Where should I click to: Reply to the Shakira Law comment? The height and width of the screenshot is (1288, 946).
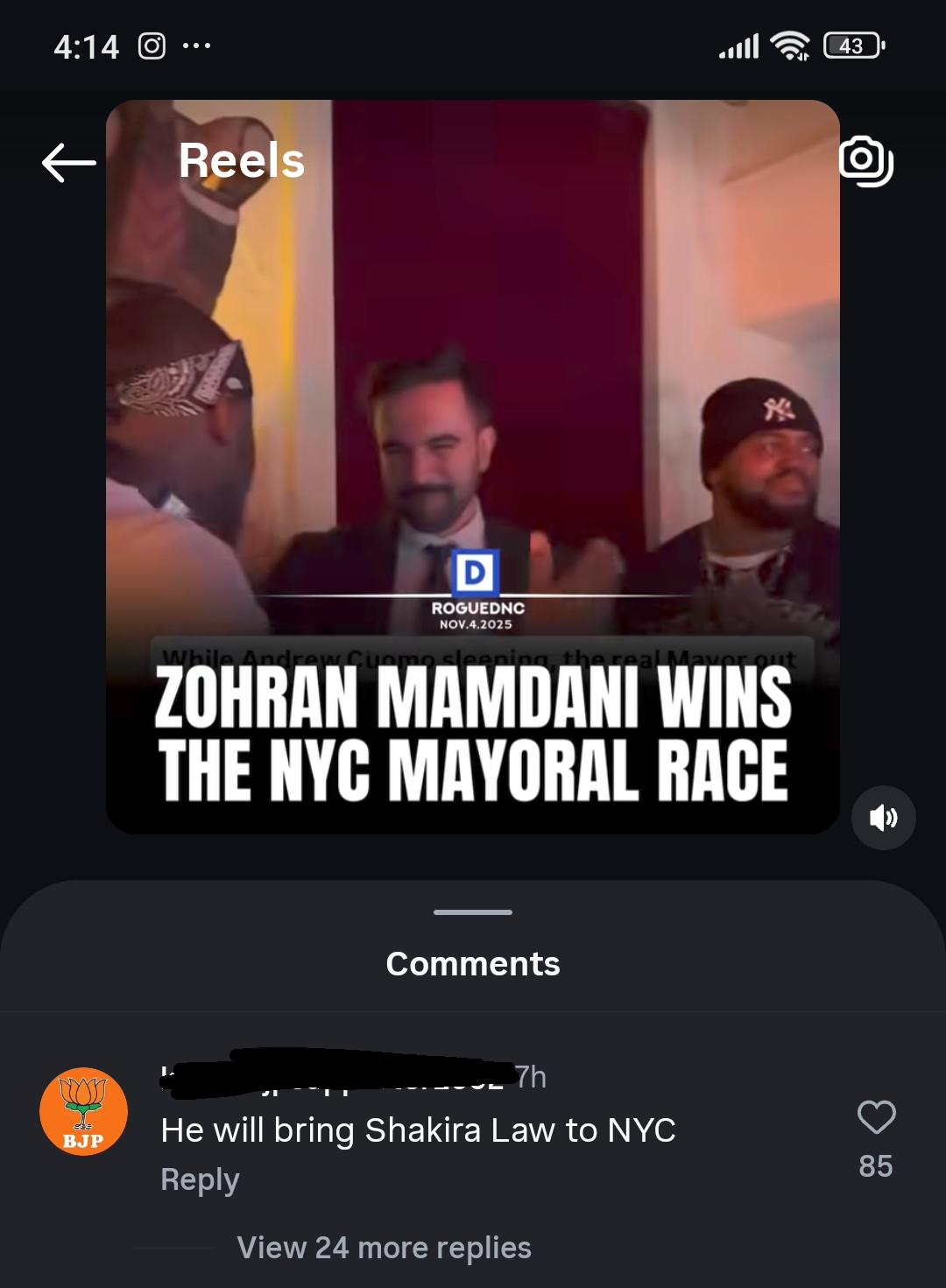coord(200,1179)
